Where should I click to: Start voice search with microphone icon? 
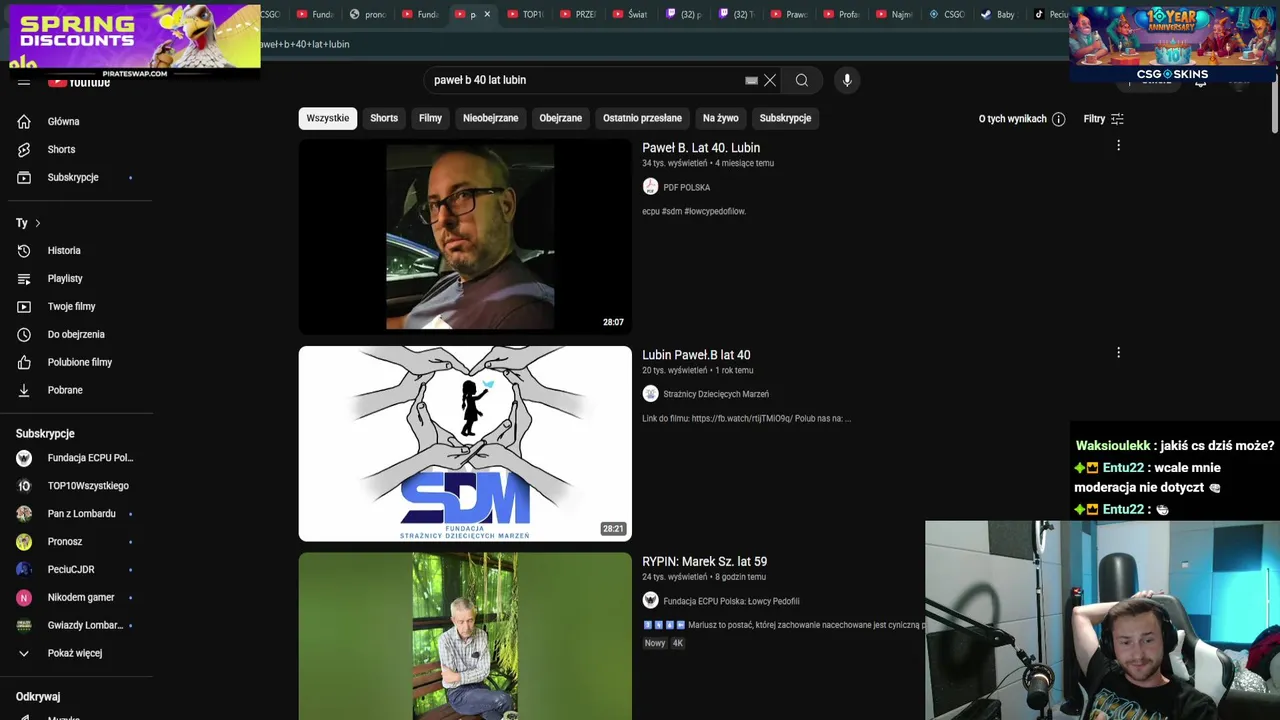pyautogui.click(x=847, y=80)
